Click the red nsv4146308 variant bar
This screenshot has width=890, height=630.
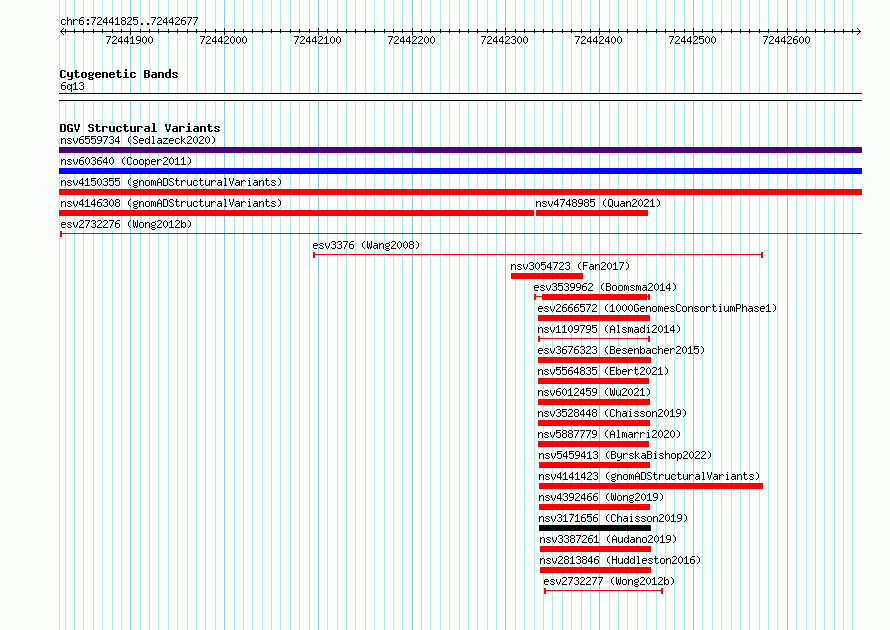coord(296,213)
